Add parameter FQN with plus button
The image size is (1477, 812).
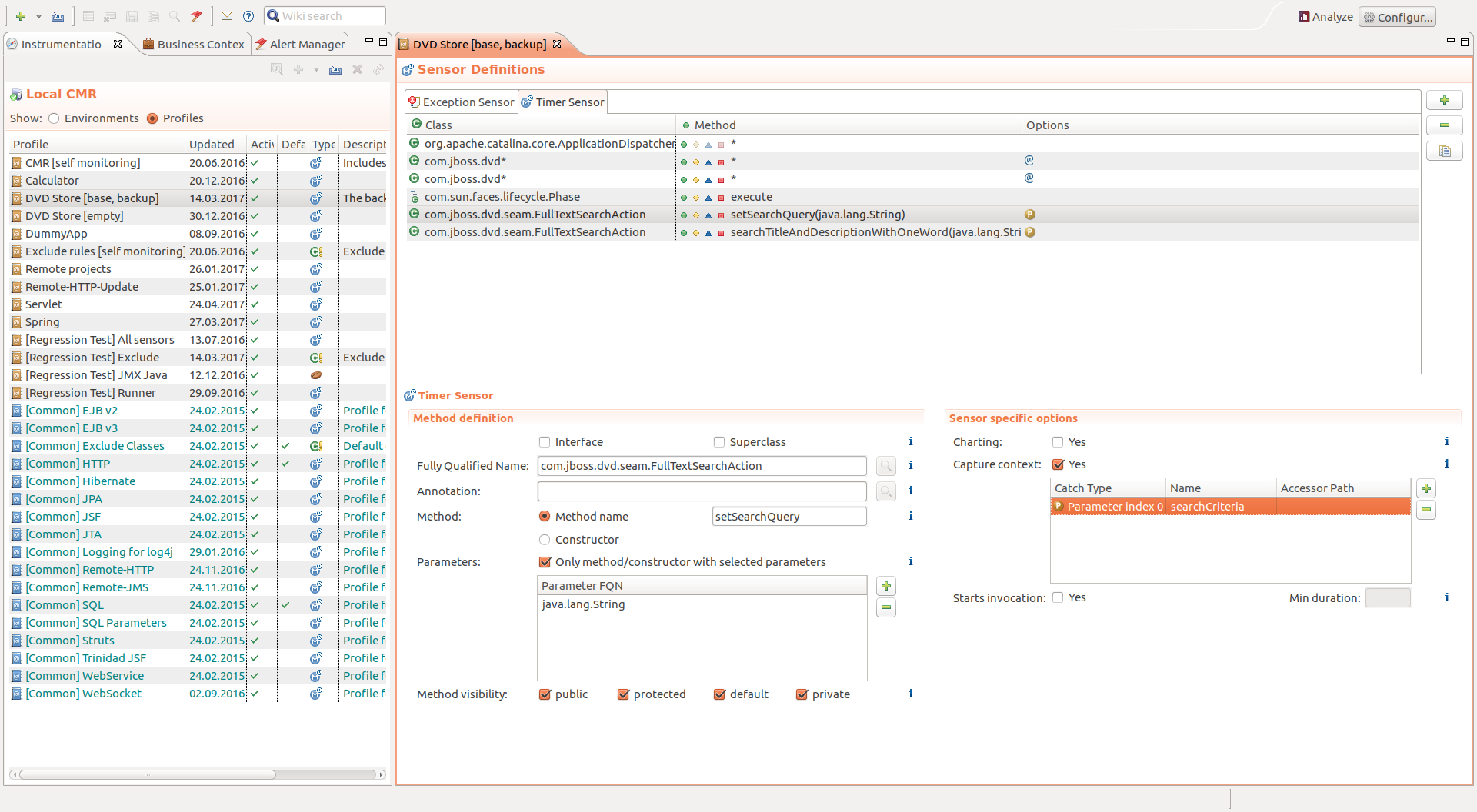point(886,587)
